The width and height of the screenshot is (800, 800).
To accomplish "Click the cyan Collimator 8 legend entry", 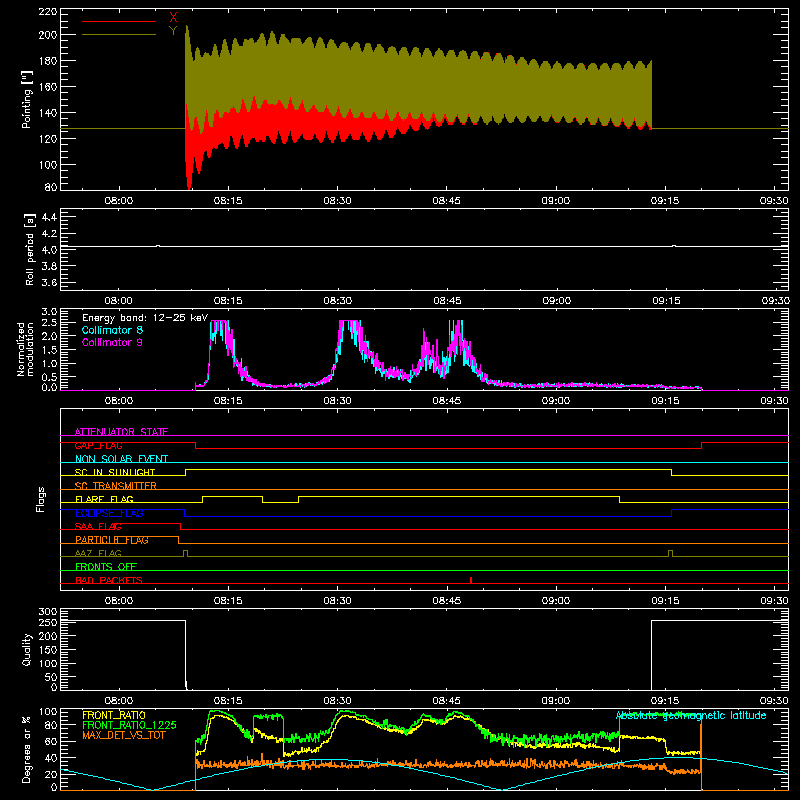I will 112,330.
